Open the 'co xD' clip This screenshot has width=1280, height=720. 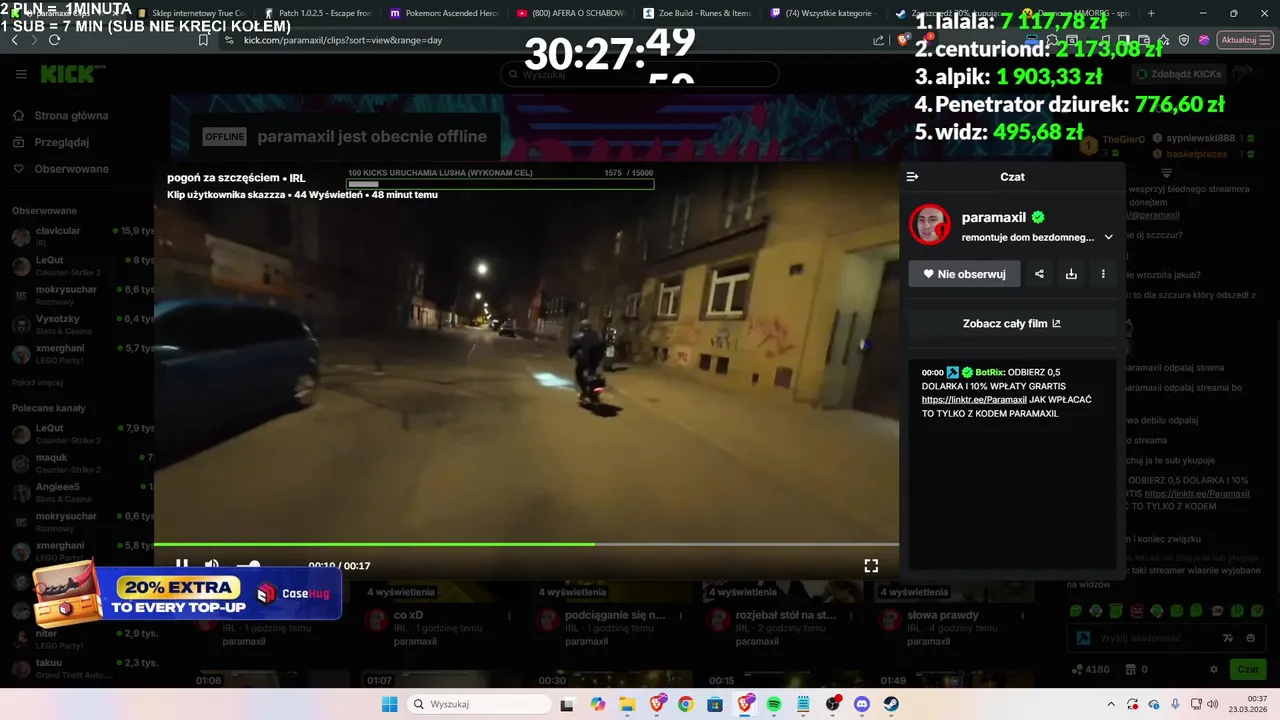408,615
